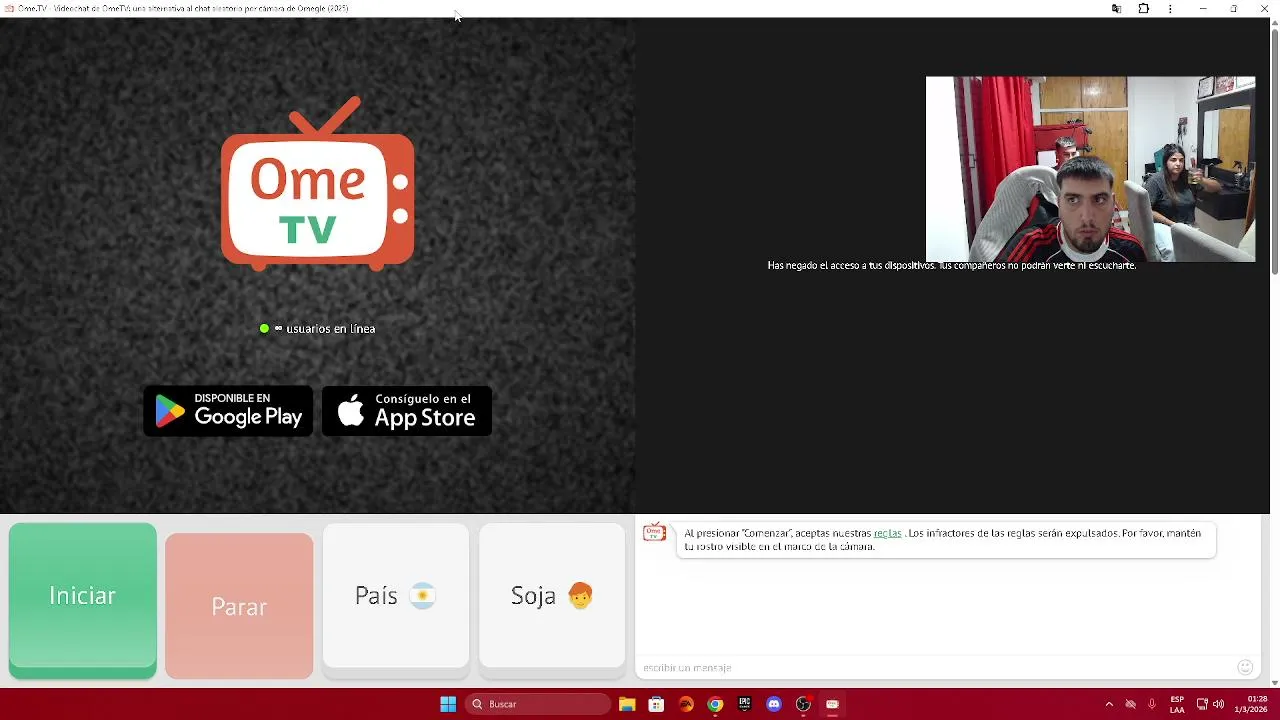Open the browser extensions puzzle icon
This screenshot has height=720, width=1280.
[1144, 9]
